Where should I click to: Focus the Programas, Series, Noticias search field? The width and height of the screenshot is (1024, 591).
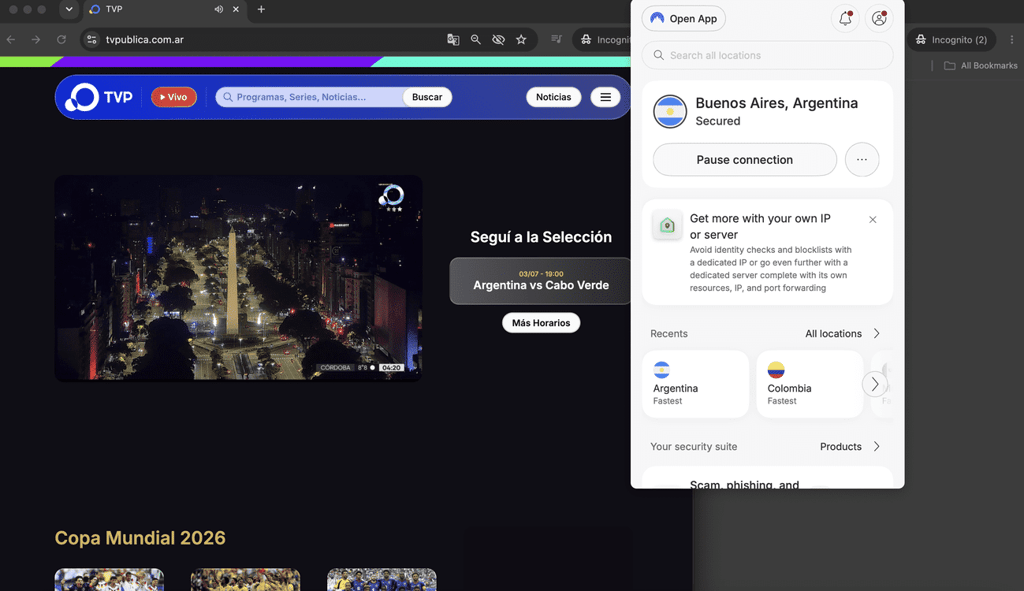310,97
